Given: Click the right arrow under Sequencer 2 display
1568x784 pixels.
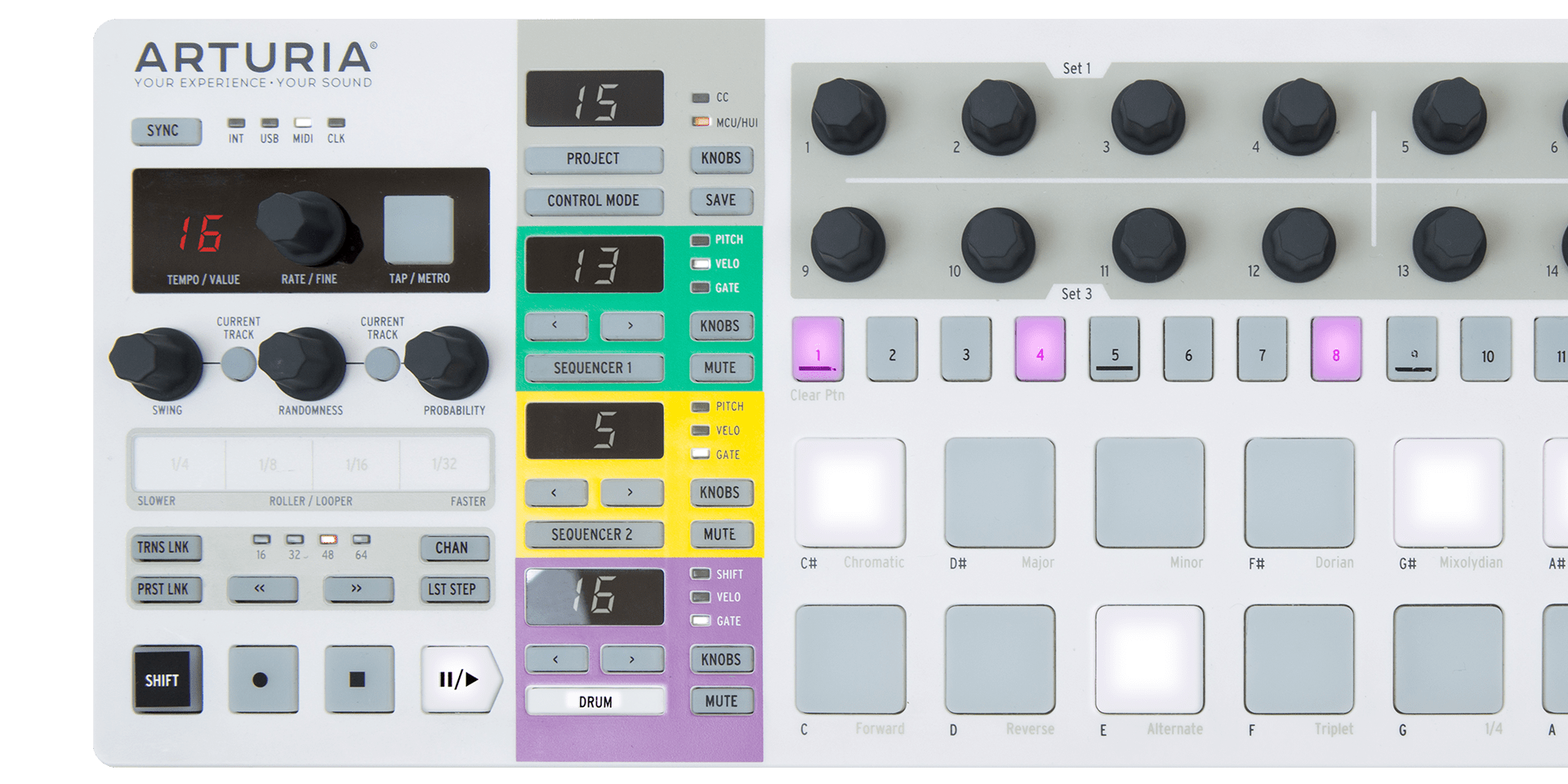Looking at the screenshot, I should 630,492.
